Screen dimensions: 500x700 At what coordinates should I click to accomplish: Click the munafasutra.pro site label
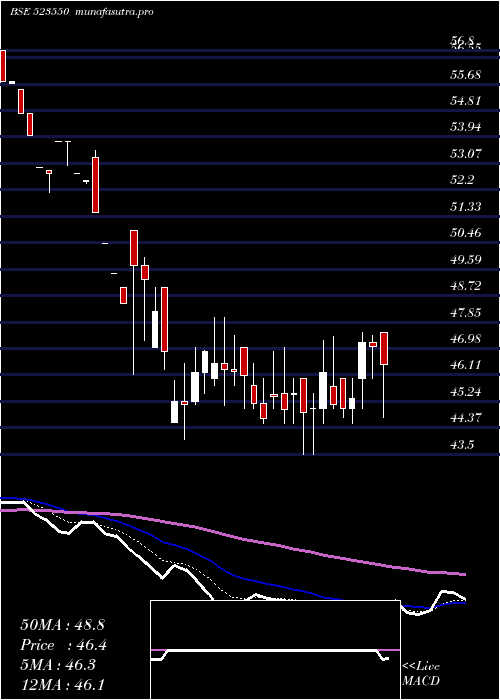[112, 12]
